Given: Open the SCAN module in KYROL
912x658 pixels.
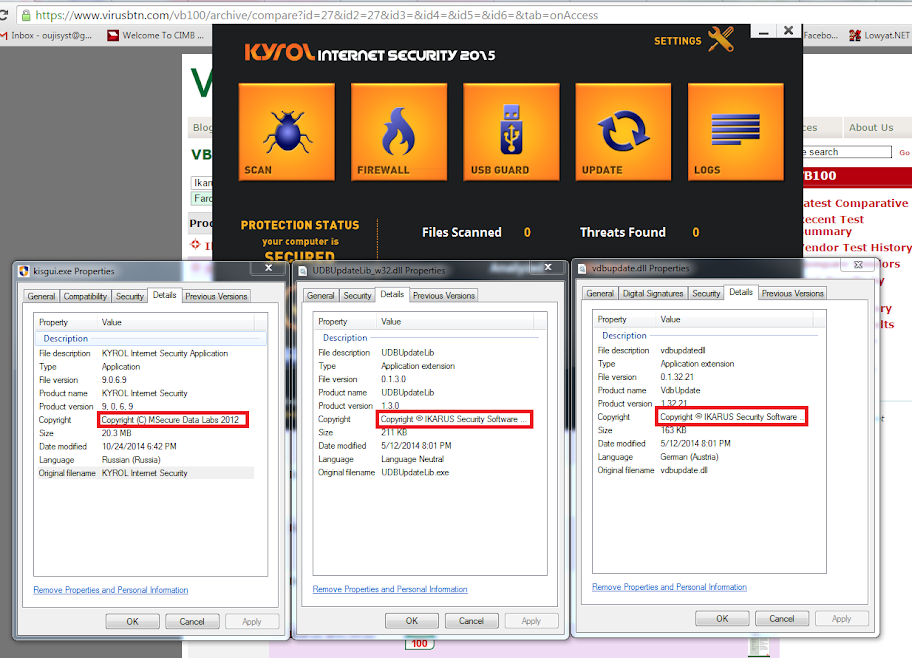Looking at the screenshot, I should (287, 131).
